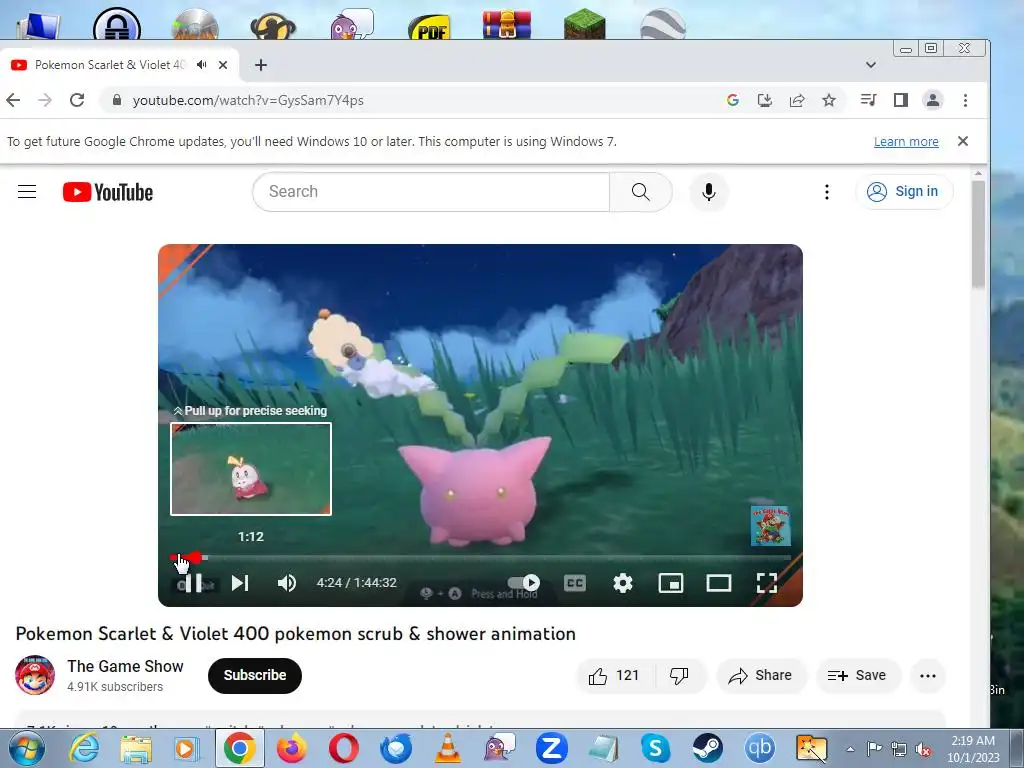Image resolution: width=1024 pixels, height=768 pixels.
Task: Skip to the next video
Action: [x=240, y=583]
